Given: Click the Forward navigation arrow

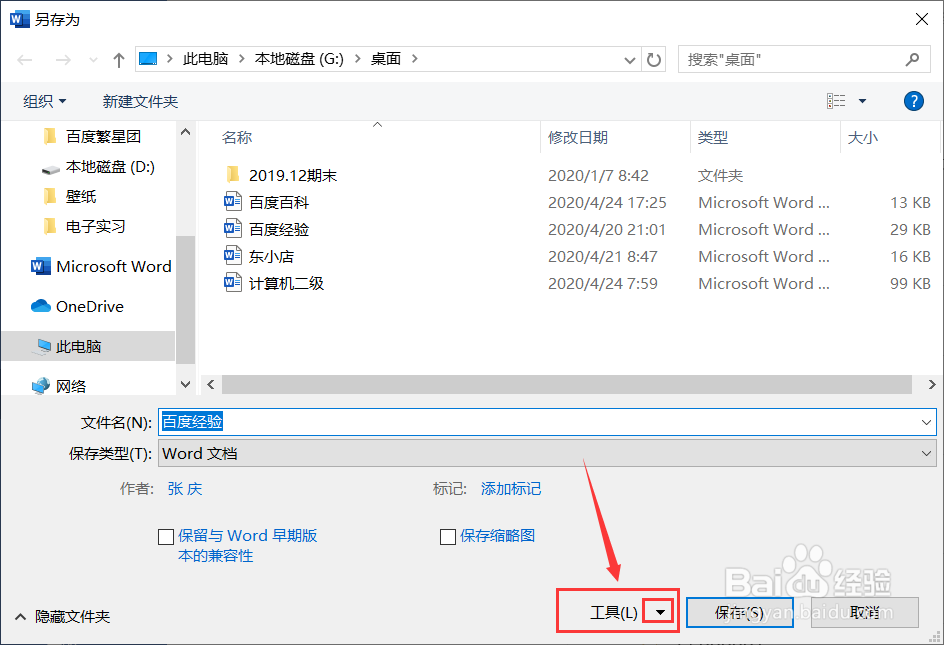Looking at the screenshot, I should click(63, 60).
